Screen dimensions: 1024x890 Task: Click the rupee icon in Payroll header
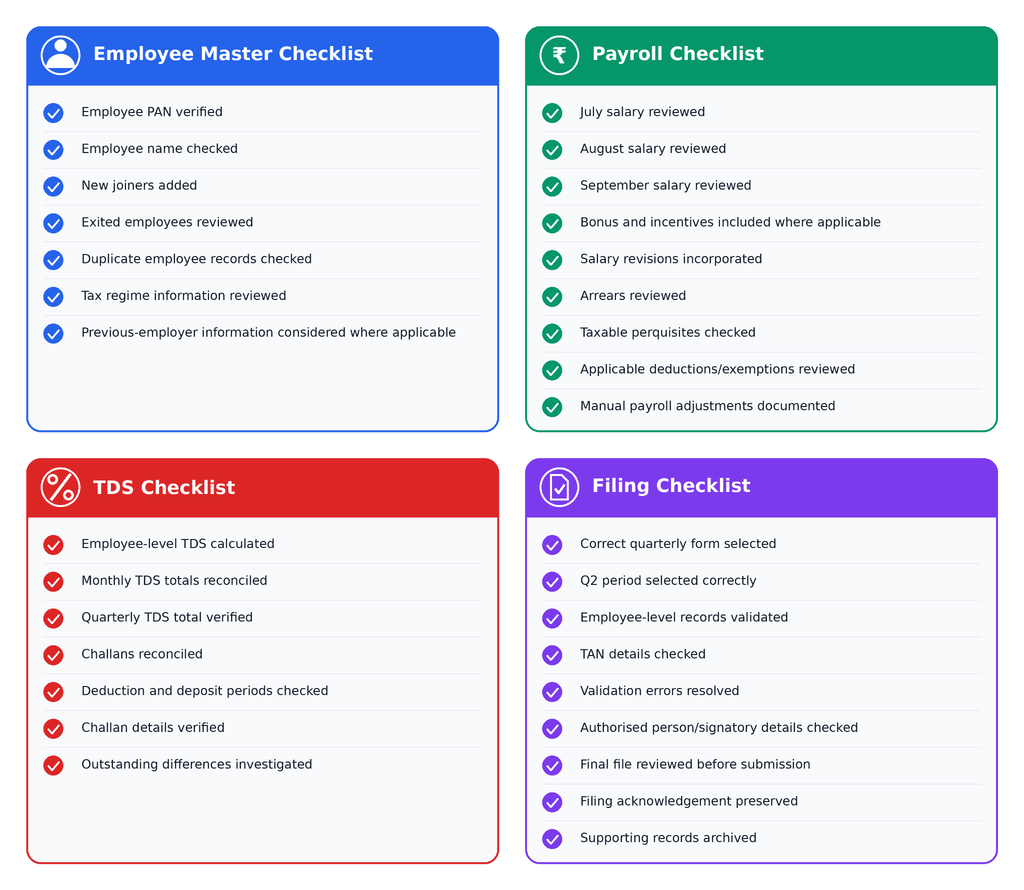point(559,55)
